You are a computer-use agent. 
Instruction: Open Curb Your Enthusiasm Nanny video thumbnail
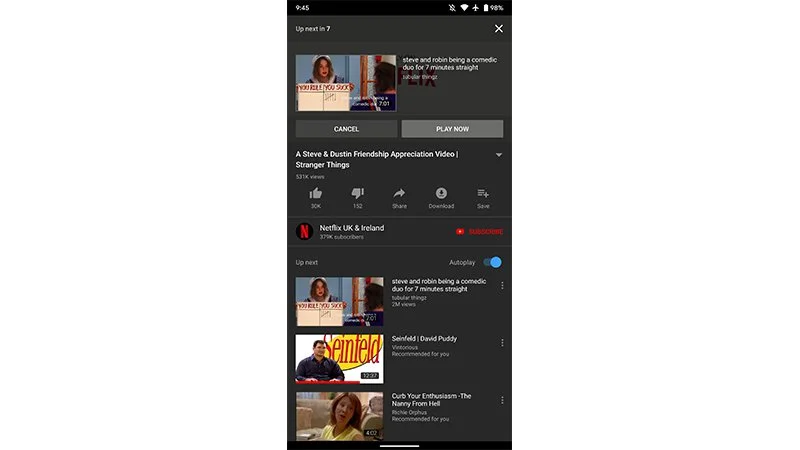click(339, 416)
